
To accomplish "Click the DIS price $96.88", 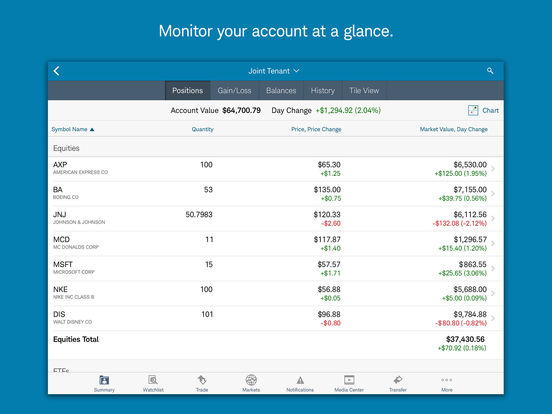I will coord(329,314).
